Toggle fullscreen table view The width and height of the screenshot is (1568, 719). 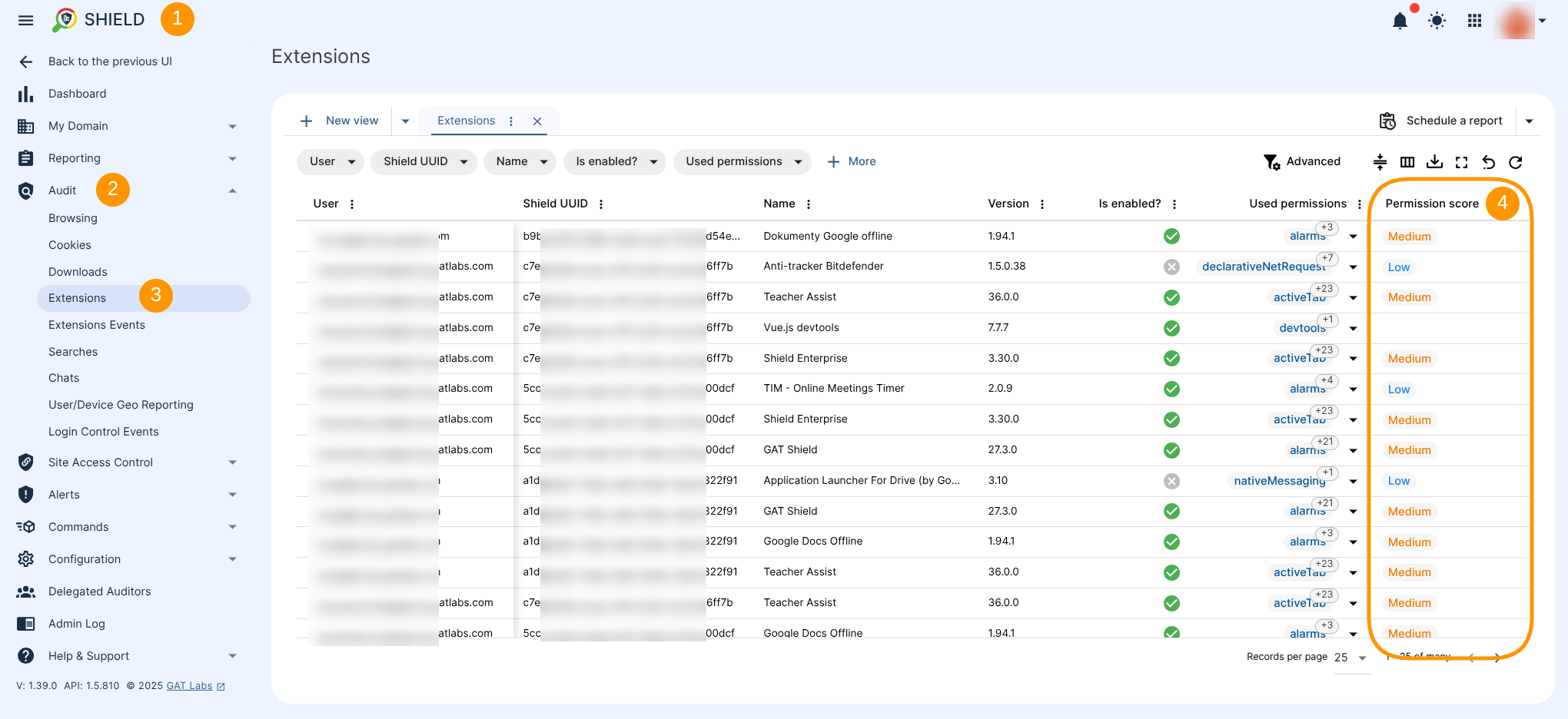click(x=1462, y=162)
